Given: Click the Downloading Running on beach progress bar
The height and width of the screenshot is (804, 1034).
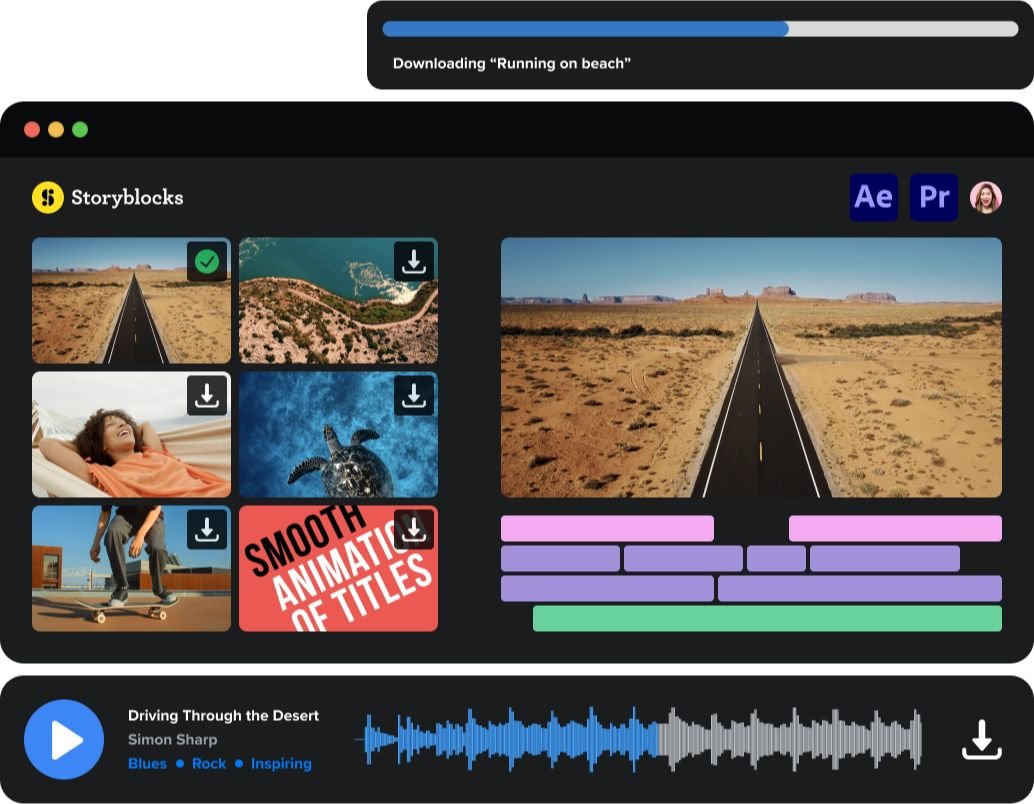Looking at the screenshot, I should click(x=700, y=29).
